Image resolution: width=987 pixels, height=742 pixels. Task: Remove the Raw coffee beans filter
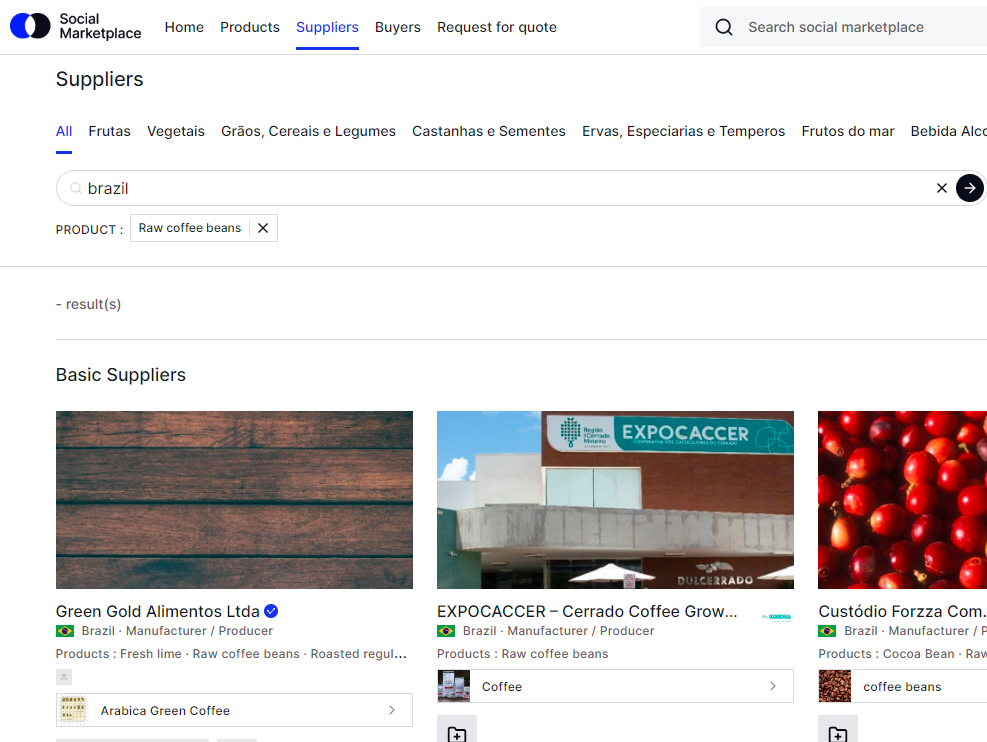263,228
